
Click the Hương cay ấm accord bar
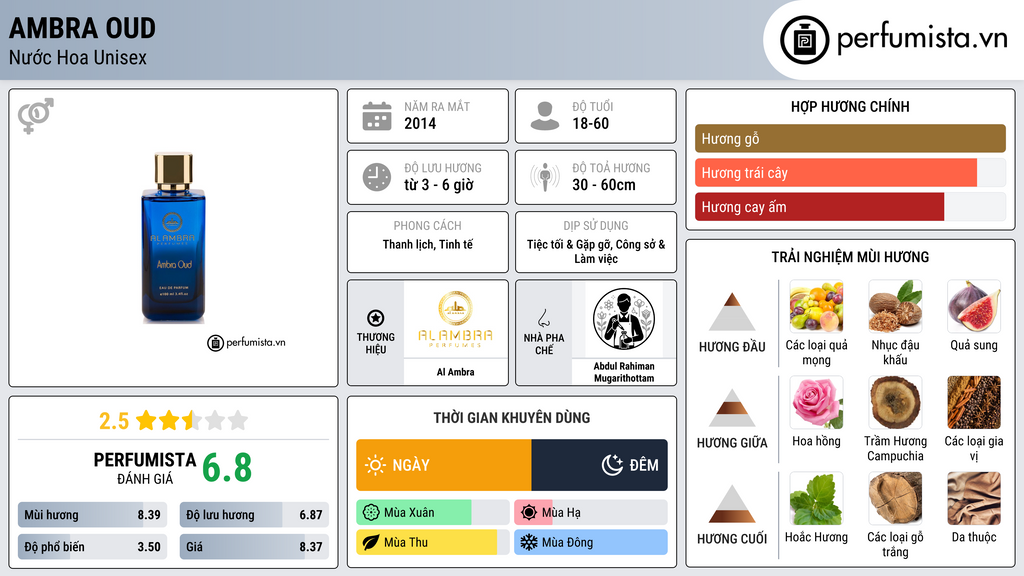tap(850, 206)
